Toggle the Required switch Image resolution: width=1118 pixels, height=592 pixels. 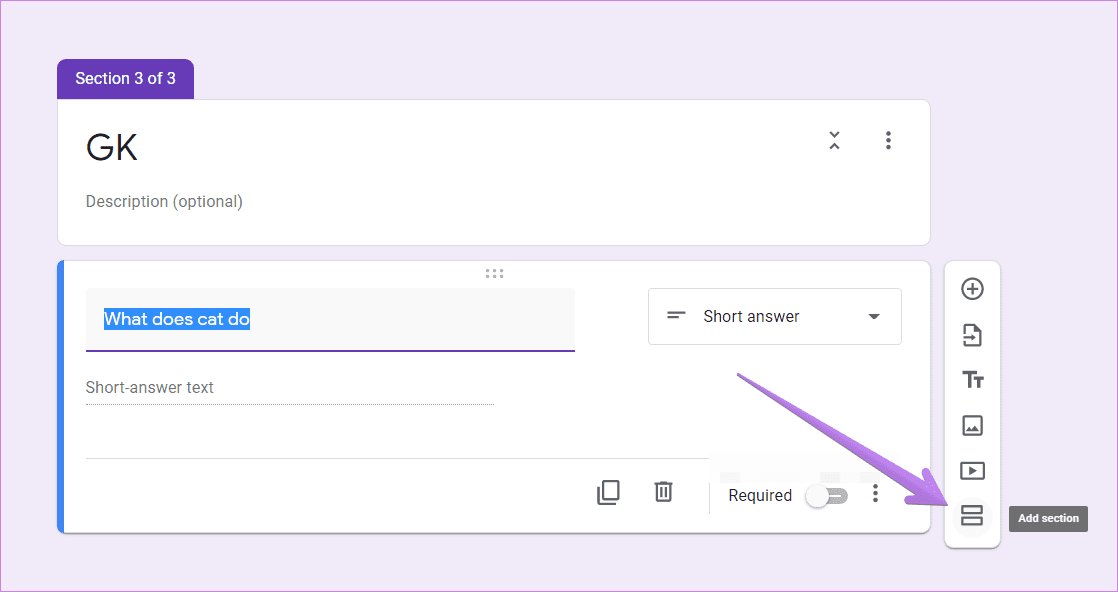[826, 496]
